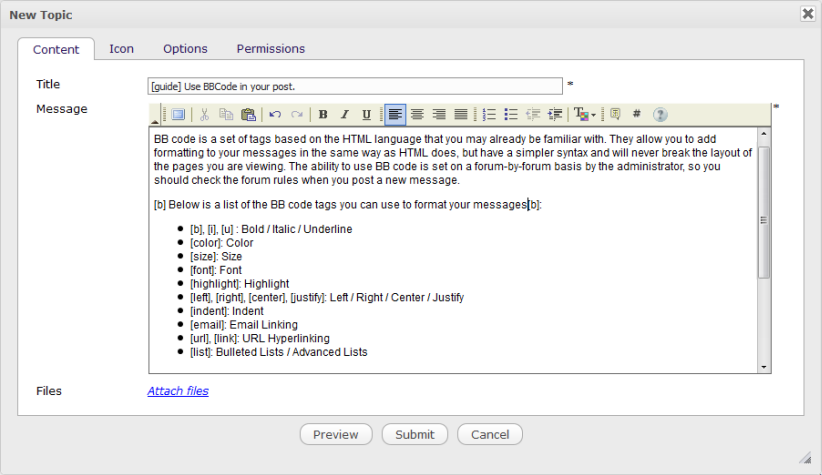Justify the message text
822x475 pixels.
point(461,115)
